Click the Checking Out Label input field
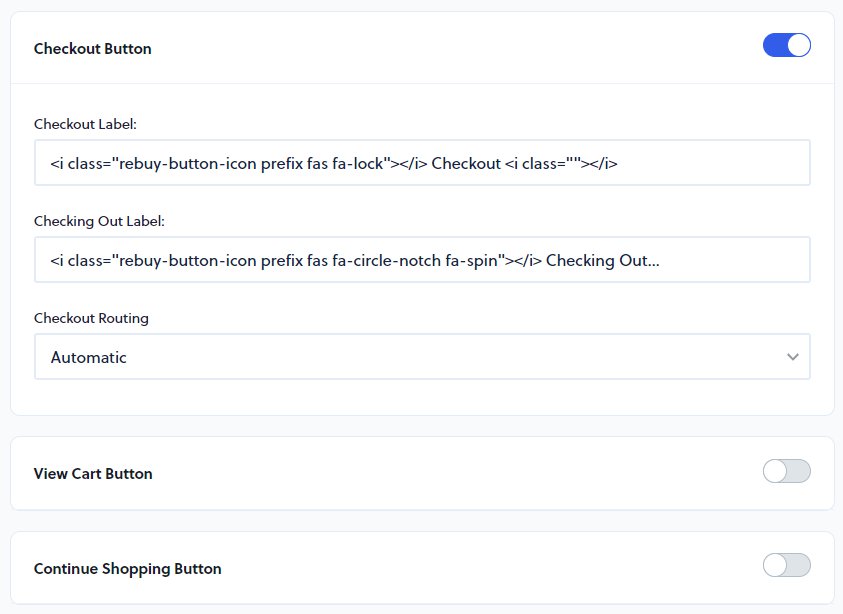 [420, 259]
